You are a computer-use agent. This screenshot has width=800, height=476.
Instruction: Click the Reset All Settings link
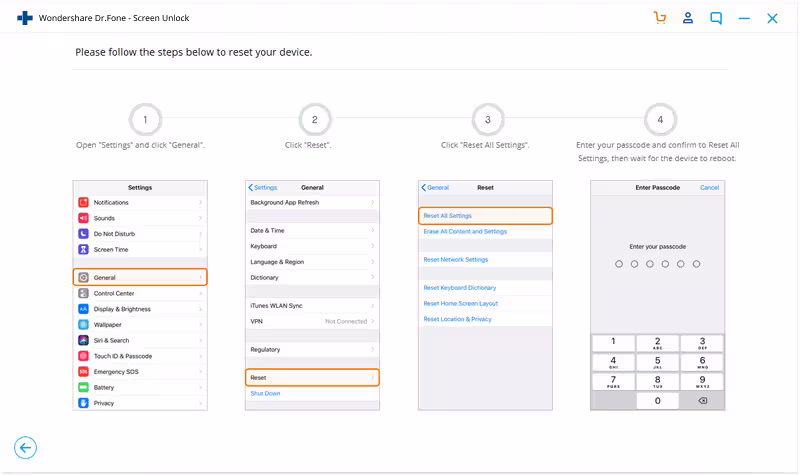coord(447,216)
